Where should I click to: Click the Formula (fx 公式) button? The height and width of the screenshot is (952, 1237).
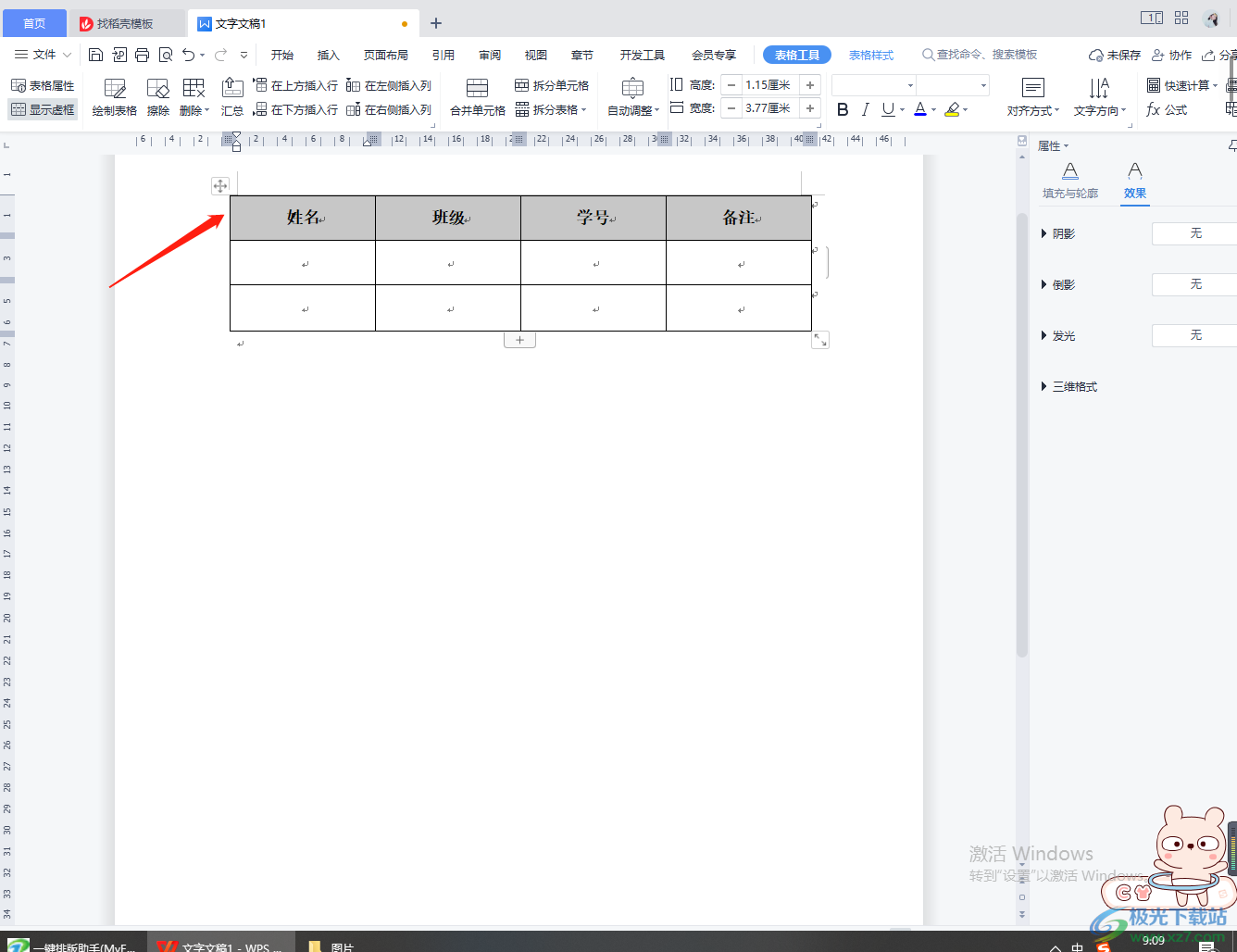click(x=1167, y=109)
